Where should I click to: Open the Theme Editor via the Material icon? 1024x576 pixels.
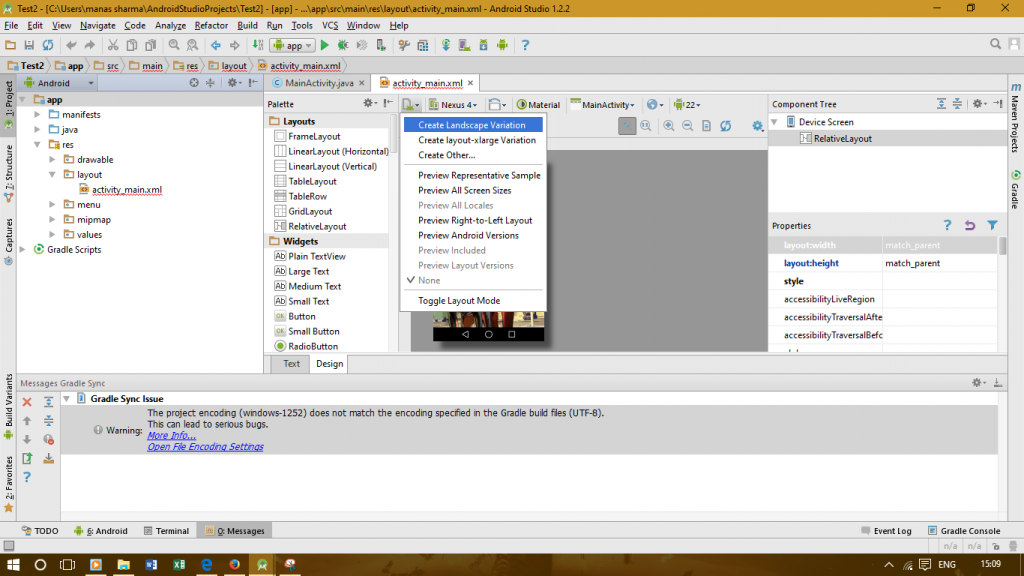tap(538, 104)
